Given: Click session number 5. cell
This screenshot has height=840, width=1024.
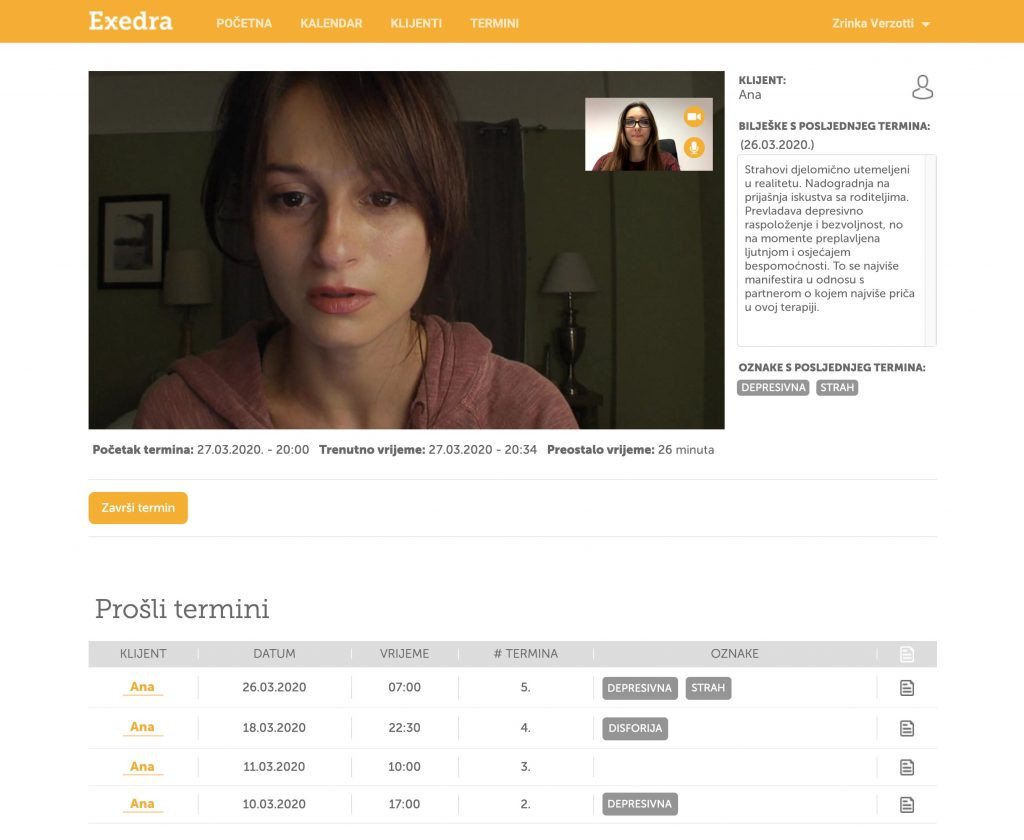Looking at the screenshot, I should click(526, 688).
